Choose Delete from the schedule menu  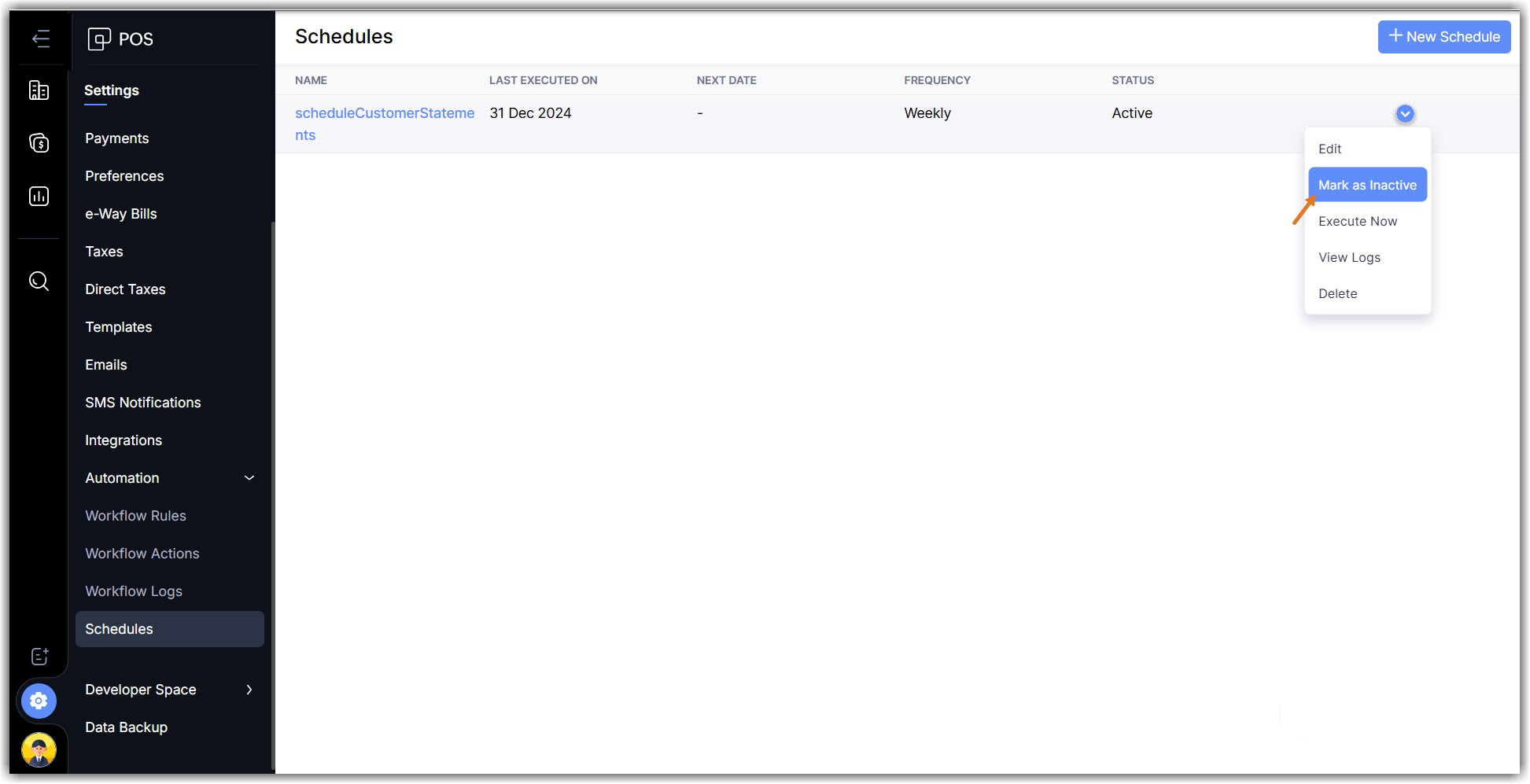click(1367, 293)
